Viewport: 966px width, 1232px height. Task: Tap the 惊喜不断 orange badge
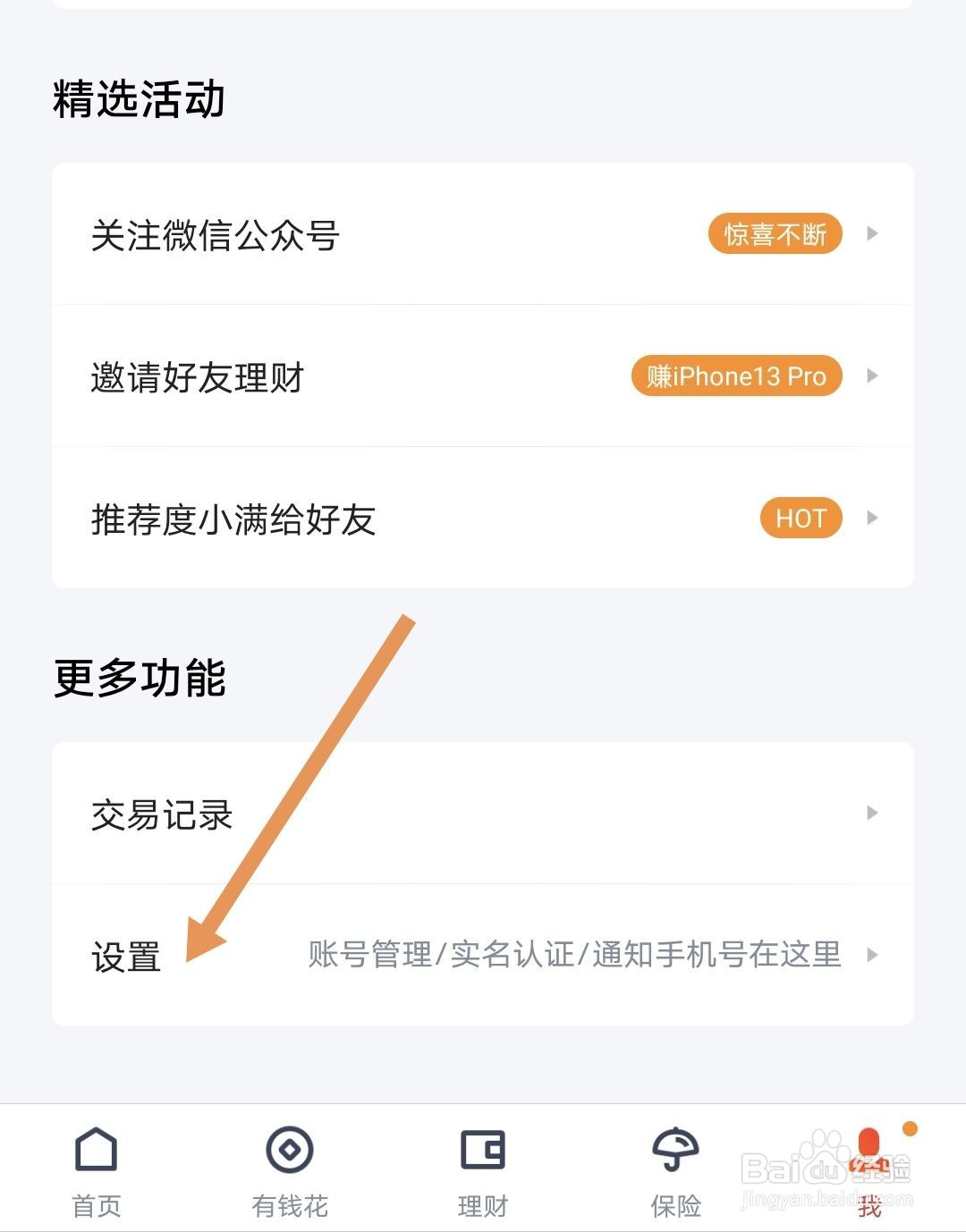click(775, 234)
